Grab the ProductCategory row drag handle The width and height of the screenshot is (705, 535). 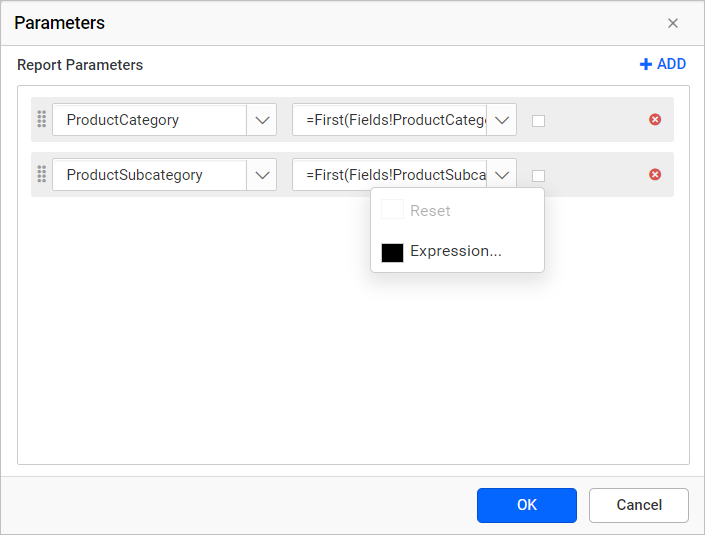[41, 119]
